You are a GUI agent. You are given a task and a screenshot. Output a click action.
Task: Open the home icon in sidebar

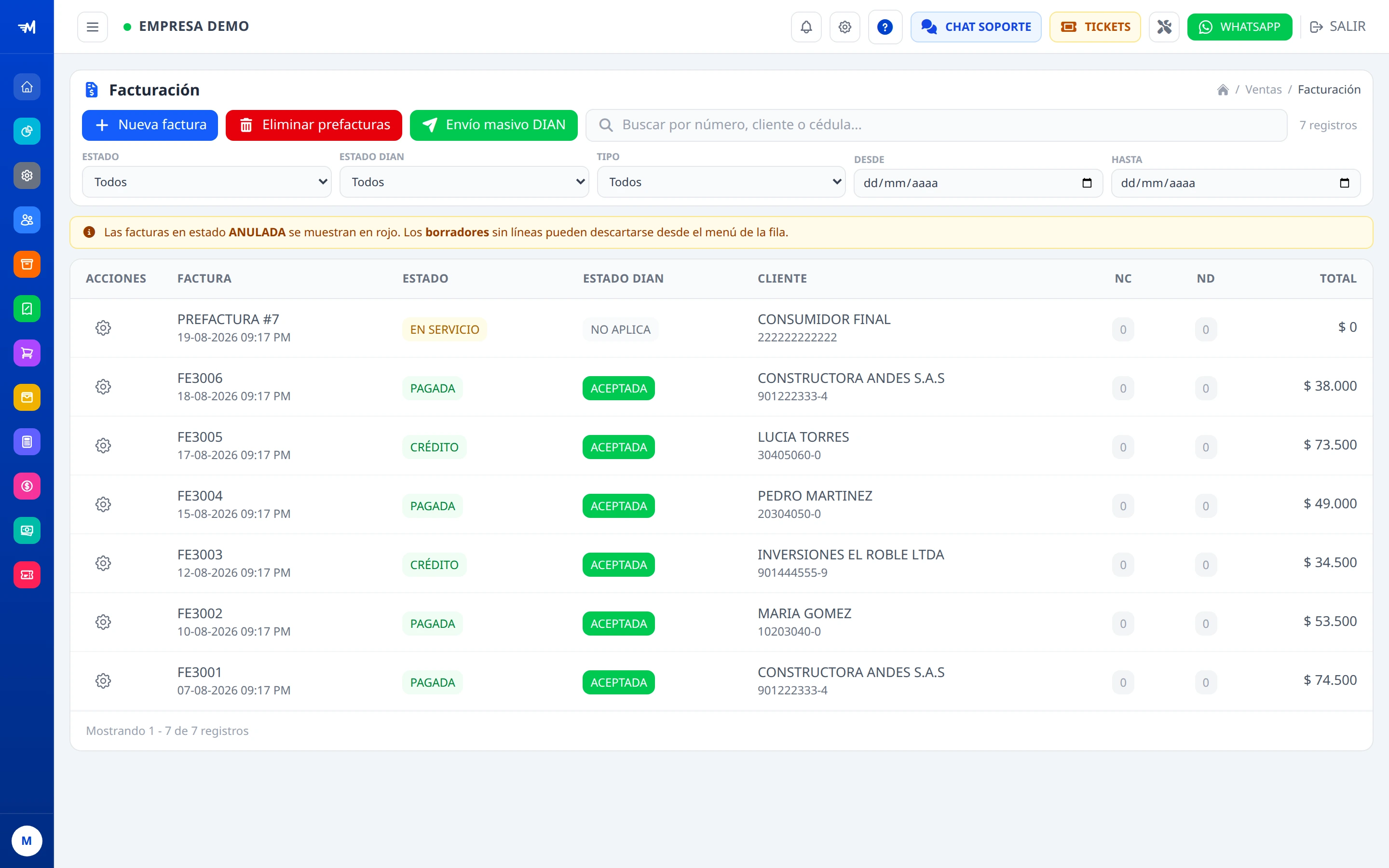27,87
